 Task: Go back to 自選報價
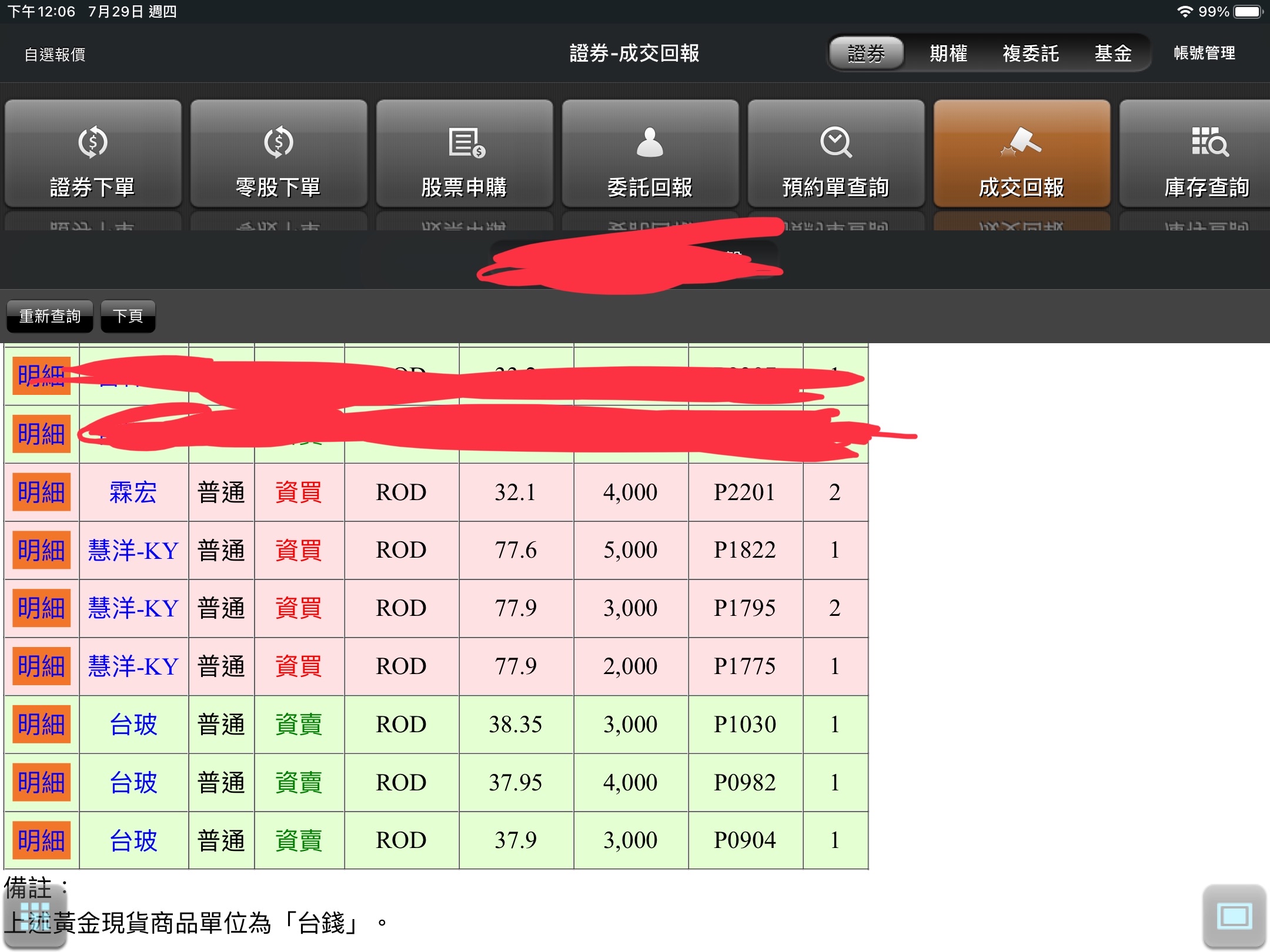click(x=55, y=55)
